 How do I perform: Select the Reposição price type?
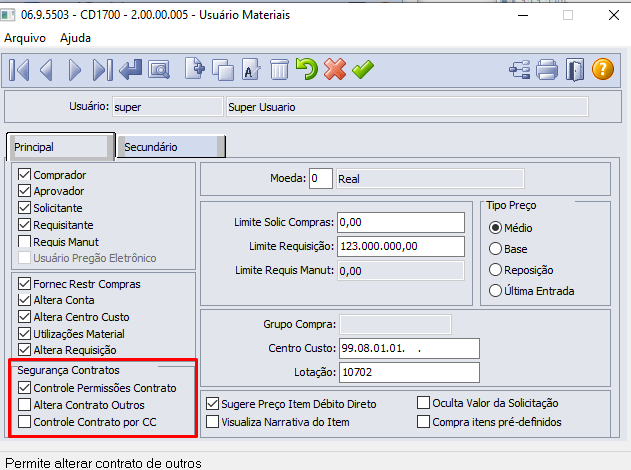coord(495,270)
